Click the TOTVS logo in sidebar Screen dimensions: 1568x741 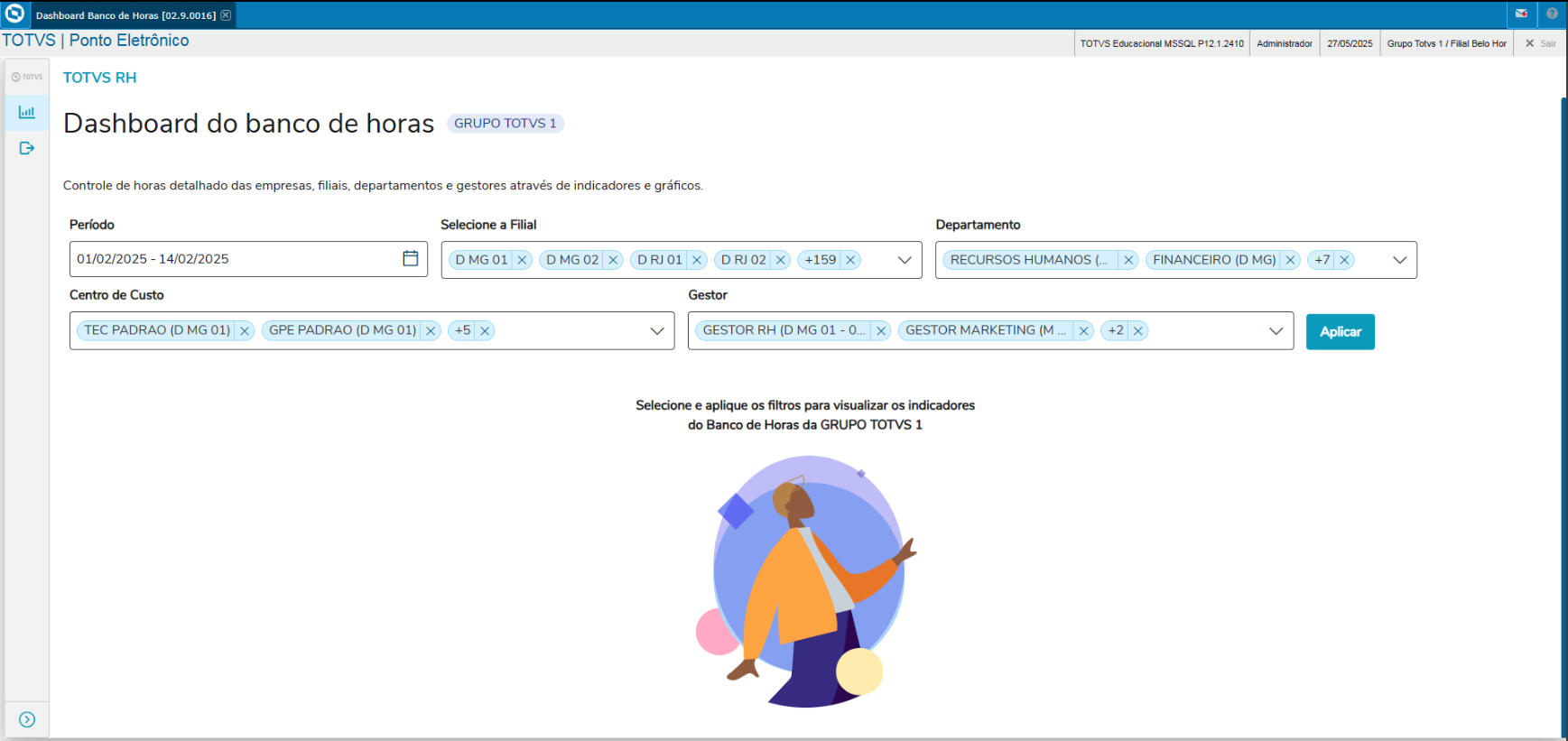click(27, 77)
